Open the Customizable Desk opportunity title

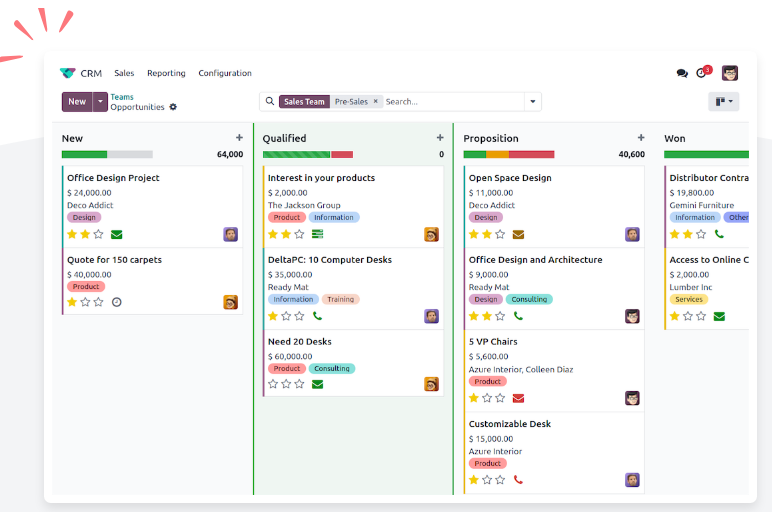pos(510,424)
